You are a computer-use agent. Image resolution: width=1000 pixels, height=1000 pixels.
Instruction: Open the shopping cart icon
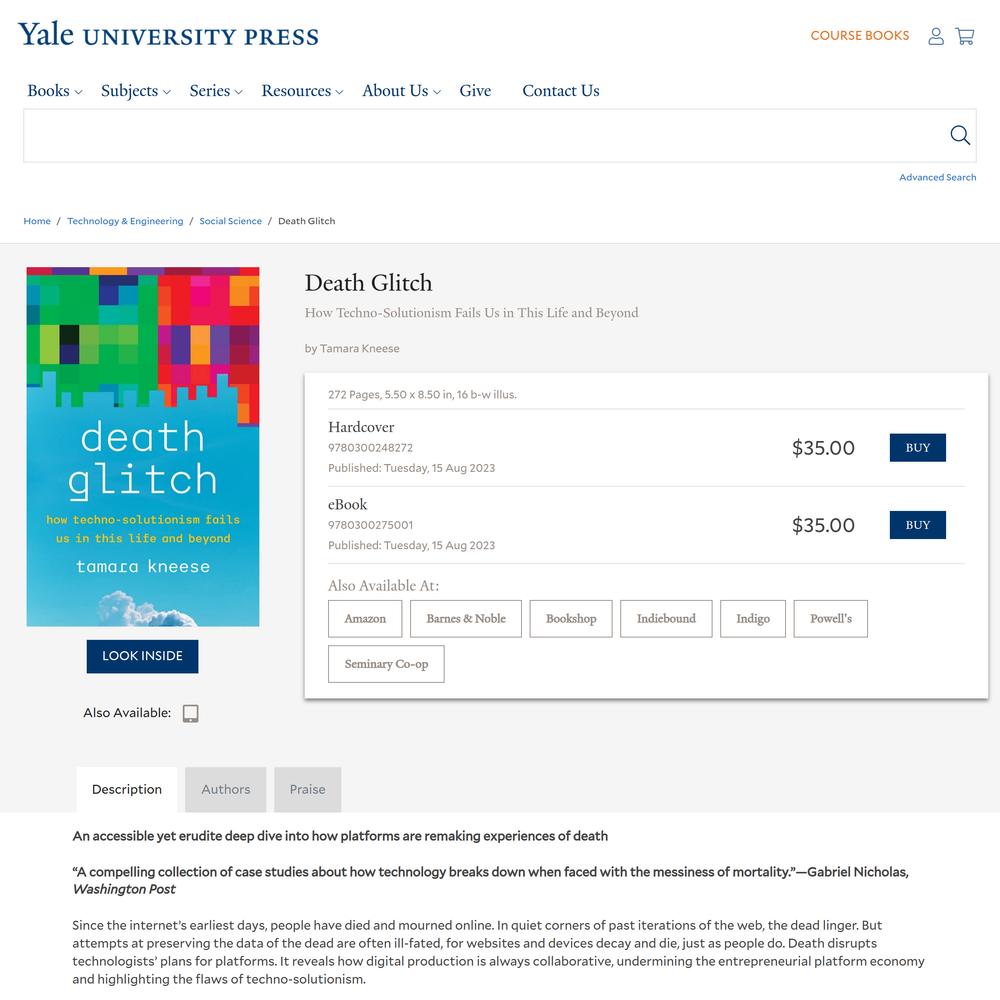pyautogui.click(x=964, y=36)
